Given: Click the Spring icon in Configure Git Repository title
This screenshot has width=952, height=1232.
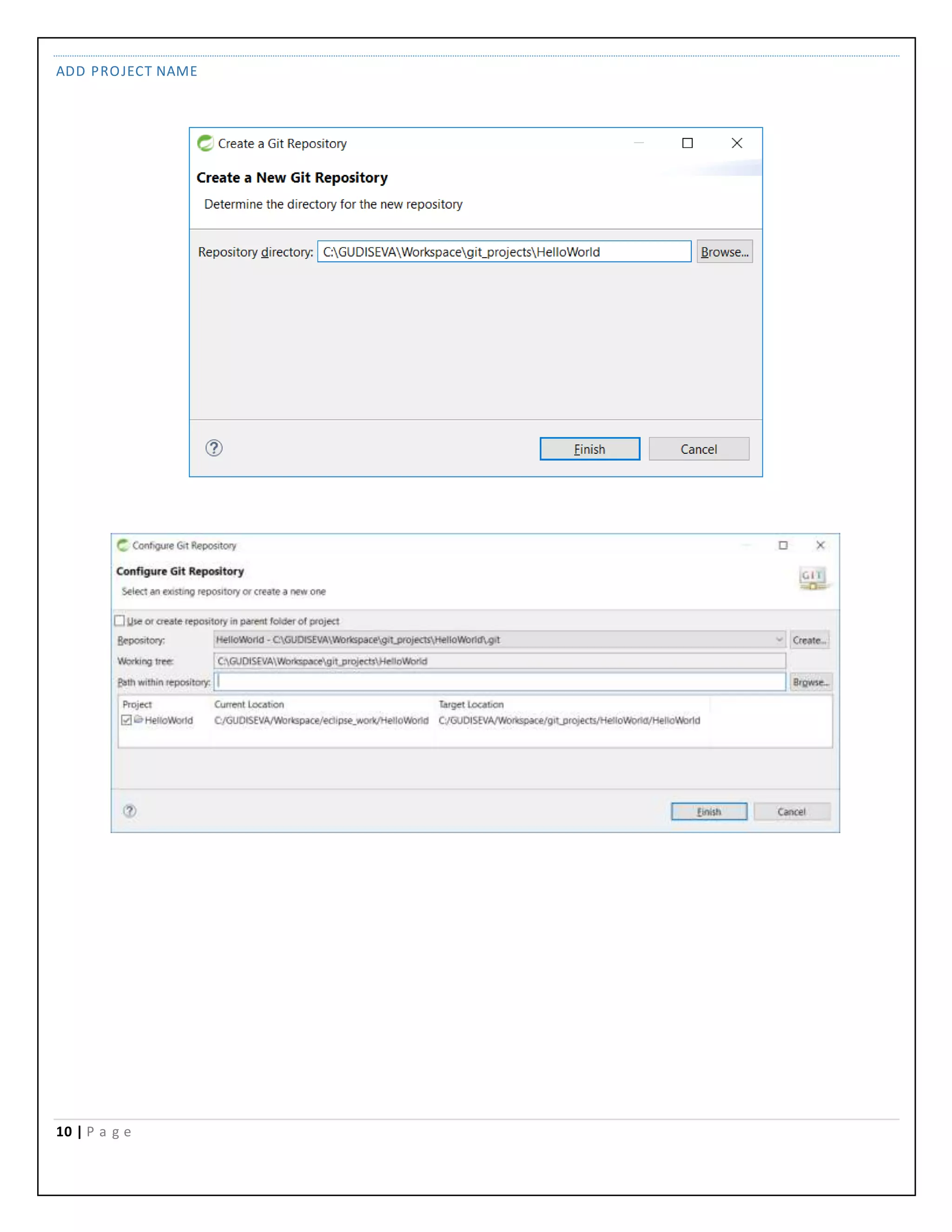Looking at the screenshot, I should (123, 545).
